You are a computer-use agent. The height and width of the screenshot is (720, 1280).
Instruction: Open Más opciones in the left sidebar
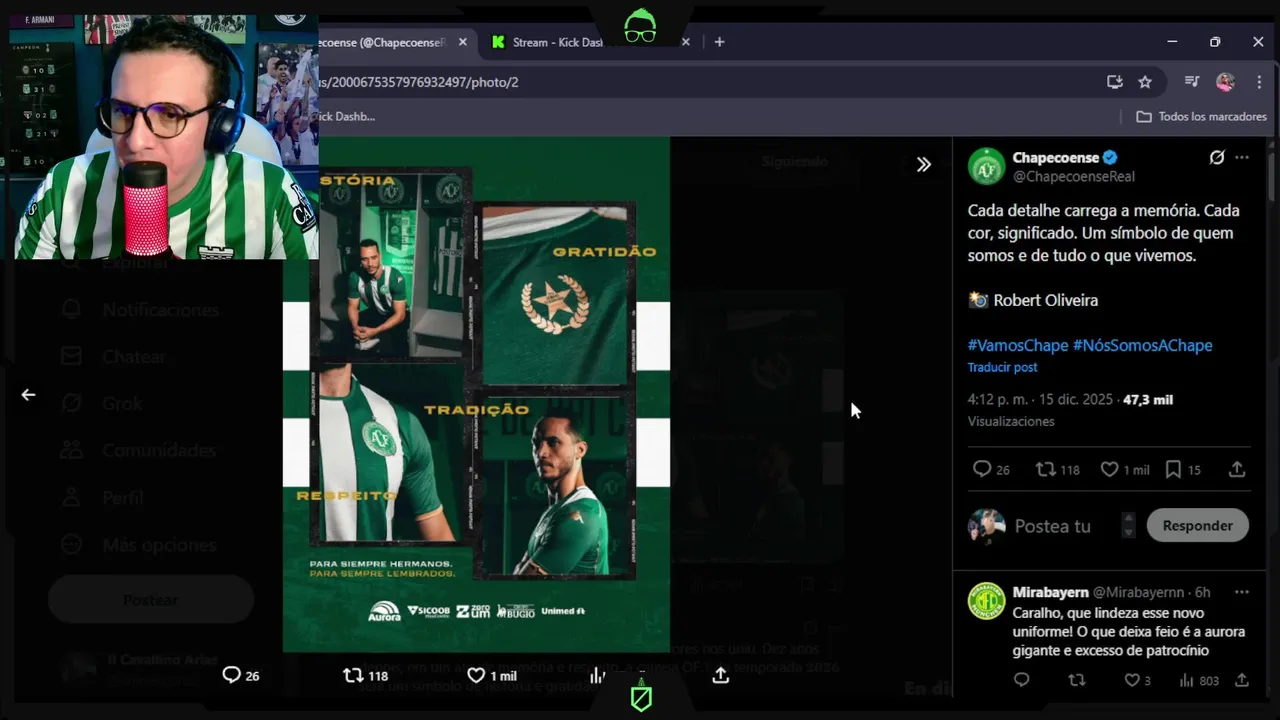click(x=138, y=545)
